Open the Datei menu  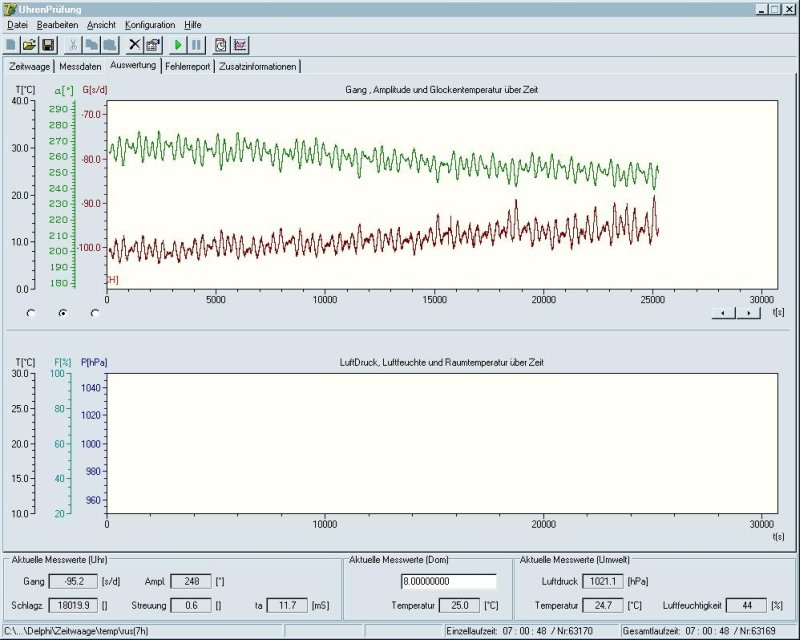(18, 24)
